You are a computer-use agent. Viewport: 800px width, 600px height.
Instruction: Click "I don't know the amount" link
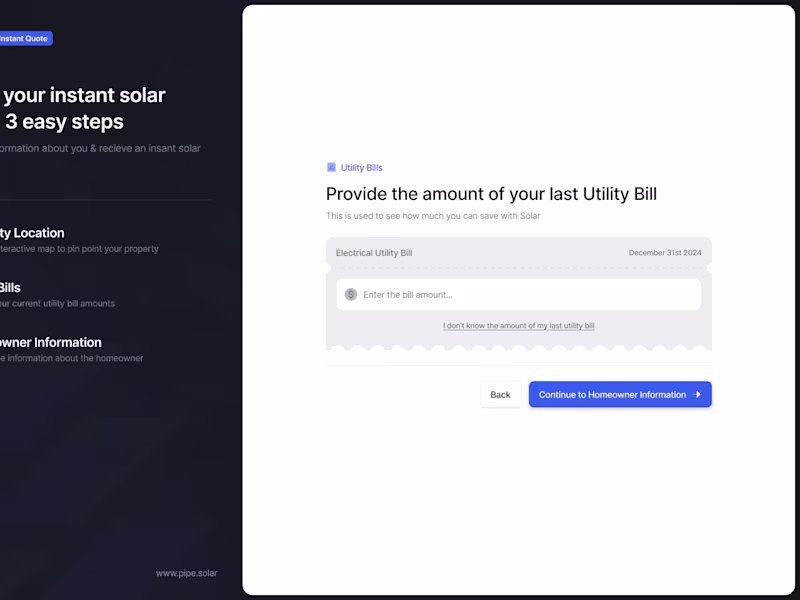click(x=518, y=326)
